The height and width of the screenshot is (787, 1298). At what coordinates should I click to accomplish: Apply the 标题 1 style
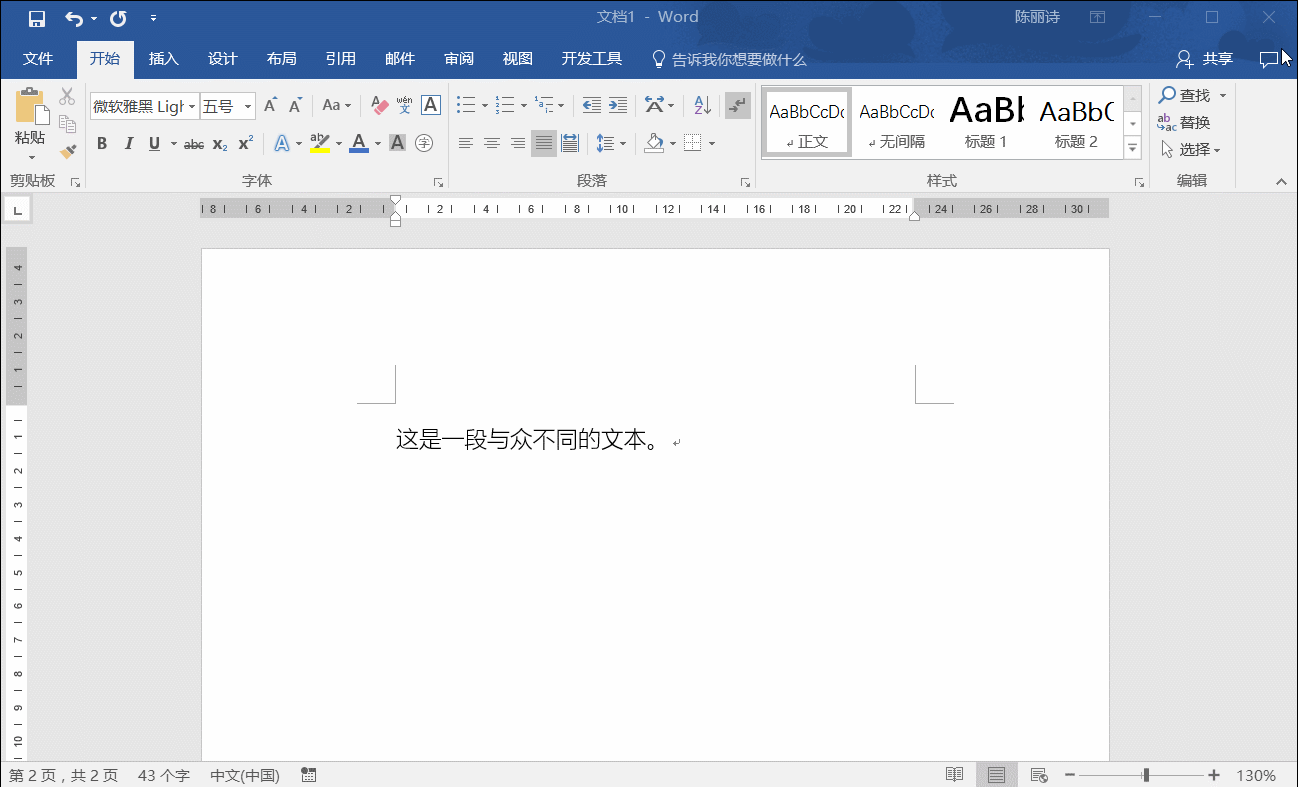point(985,122)
